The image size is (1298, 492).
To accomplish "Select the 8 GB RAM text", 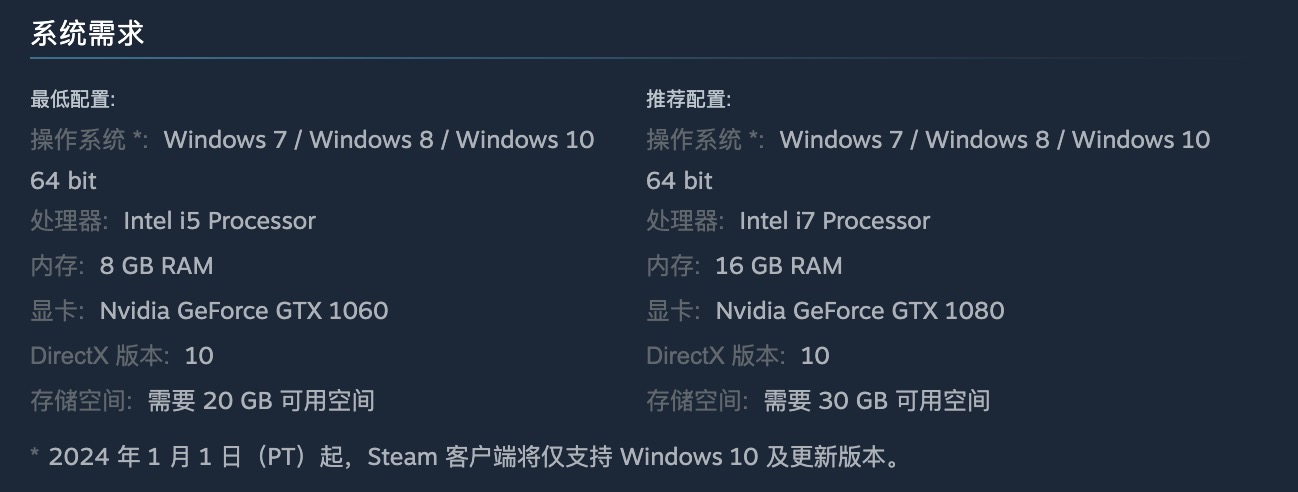I will click(x=156, y=266).
